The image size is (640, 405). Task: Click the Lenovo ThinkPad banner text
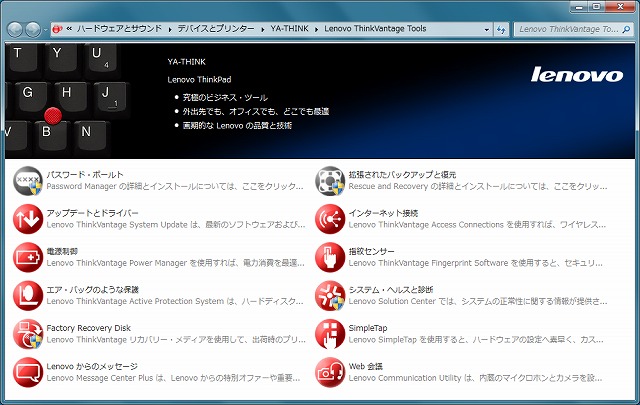[199, 80]
